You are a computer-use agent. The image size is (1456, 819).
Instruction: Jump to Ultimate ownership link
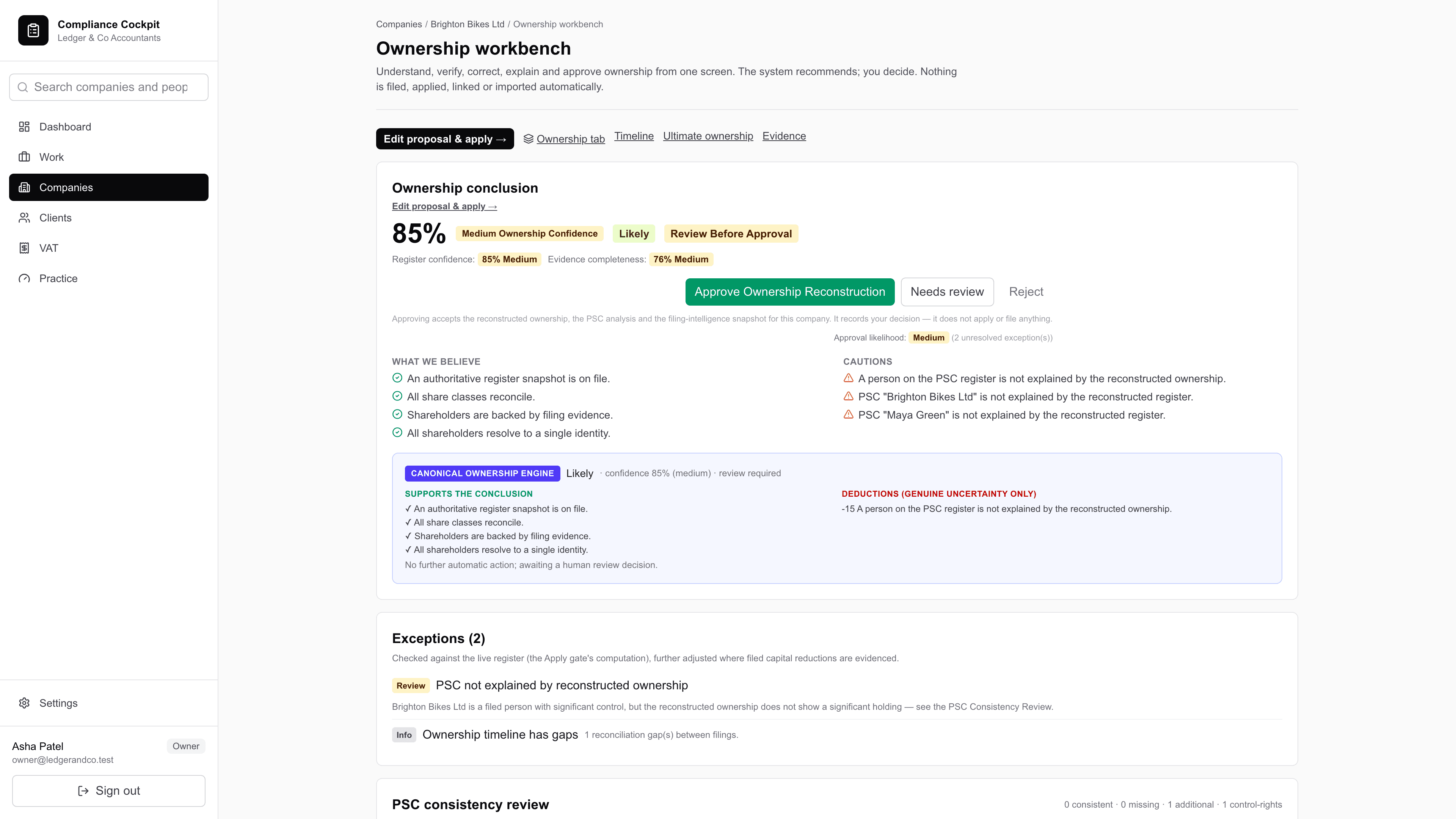(x=708, y=136)
